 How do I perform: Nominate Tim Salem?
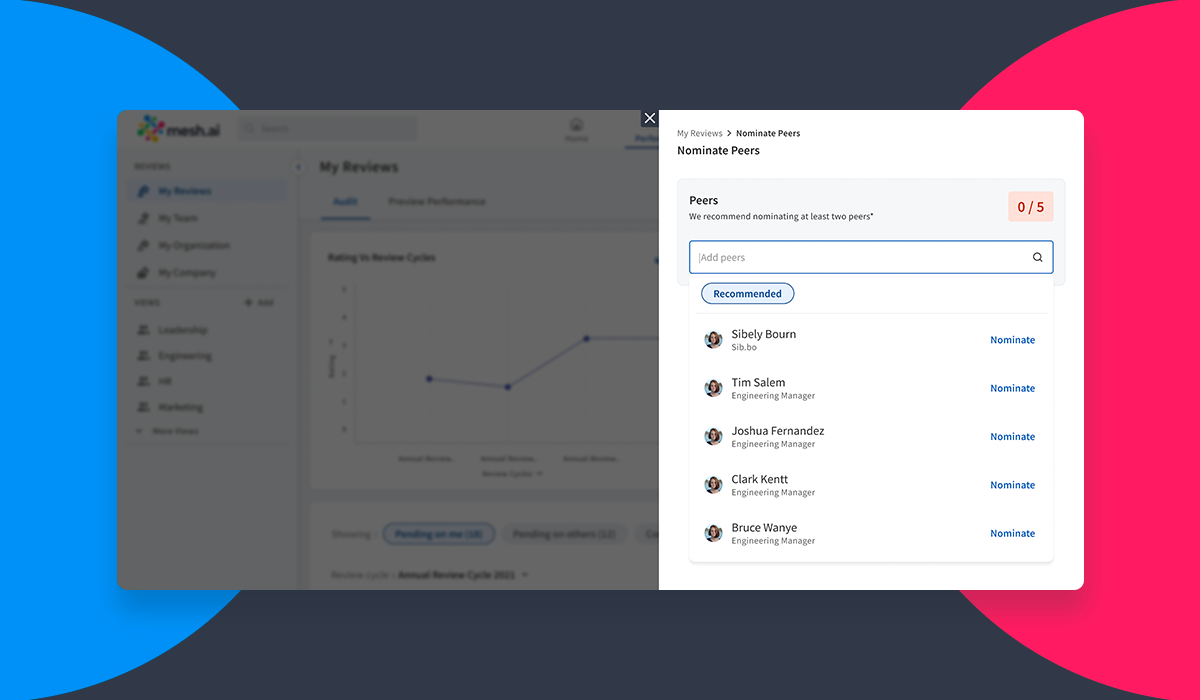click(x=1012, y=388)
